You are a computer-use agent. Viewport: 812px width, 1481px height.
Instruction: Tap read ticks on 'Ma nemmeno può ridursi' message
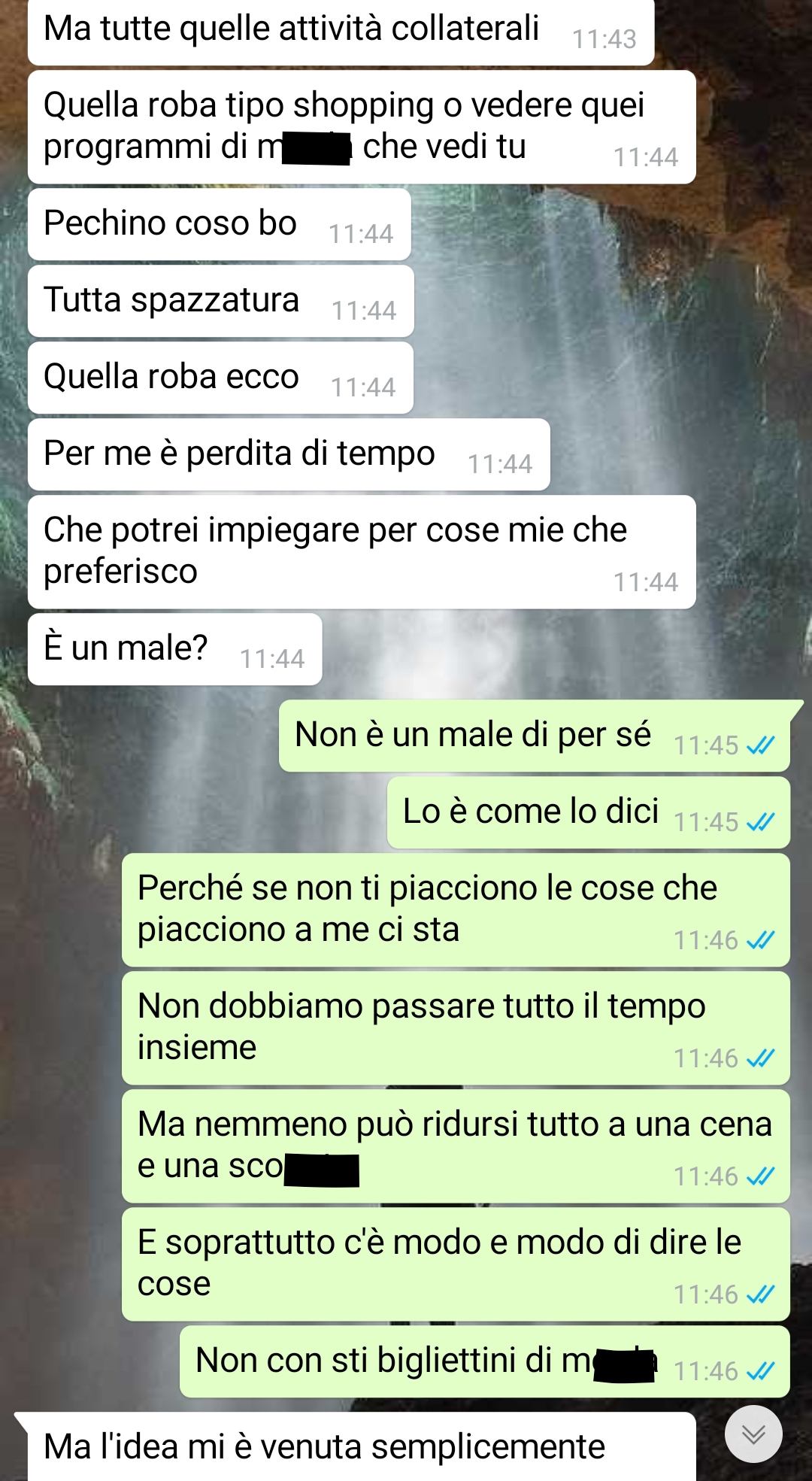[761, 1176]
